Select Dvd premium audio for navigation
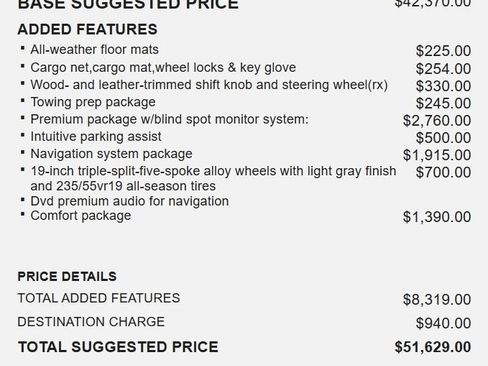488x366 pixels. coord(129,201)
